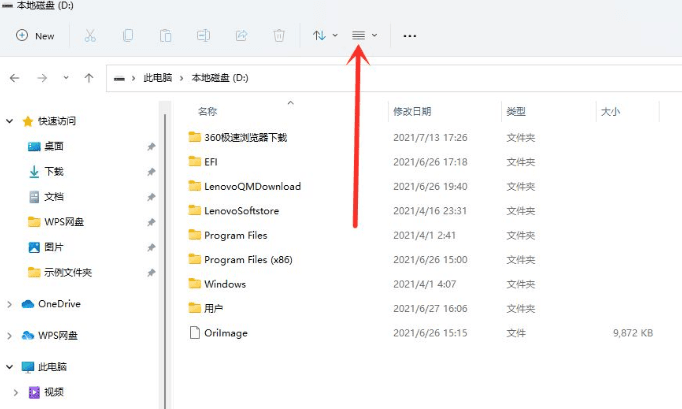Click the Rename icon in toolbar
Image resolution: width=682 pixels, height=409 pixels.
[x=203, y=36]
